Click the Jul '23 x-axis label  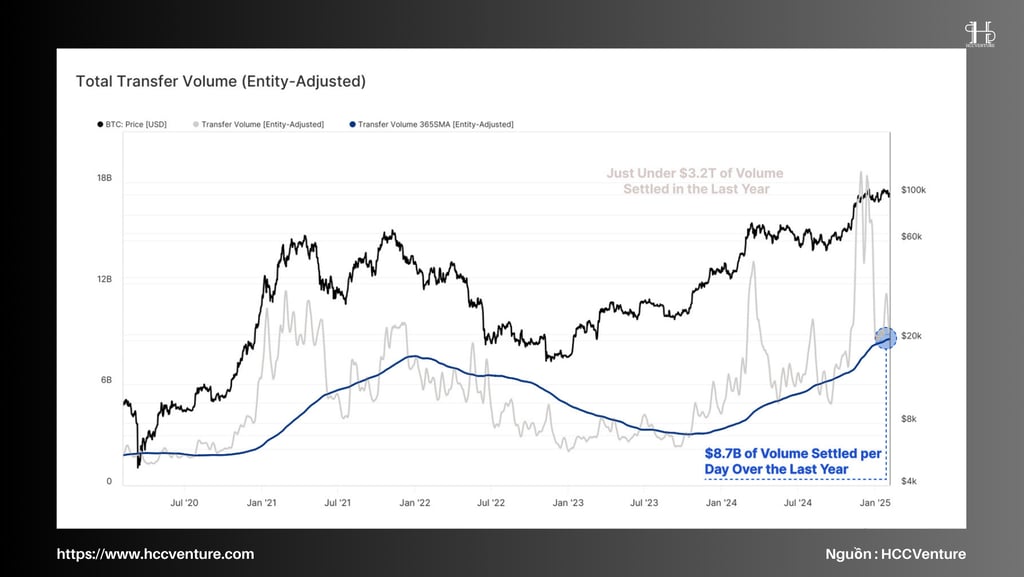click(644, 503)
